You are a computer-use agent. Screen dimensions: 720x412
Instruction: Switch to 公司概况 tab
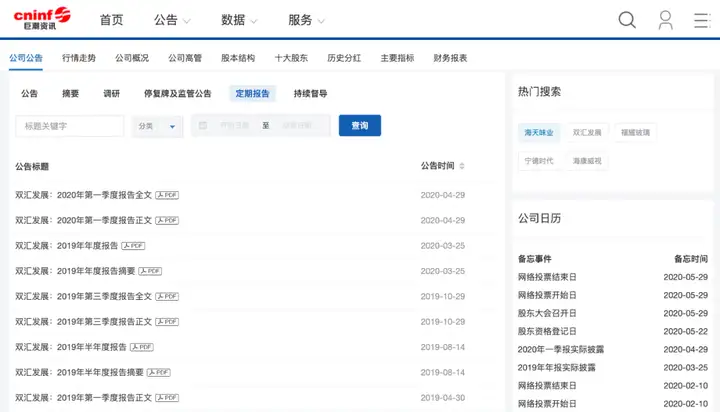tap(132, 58)
